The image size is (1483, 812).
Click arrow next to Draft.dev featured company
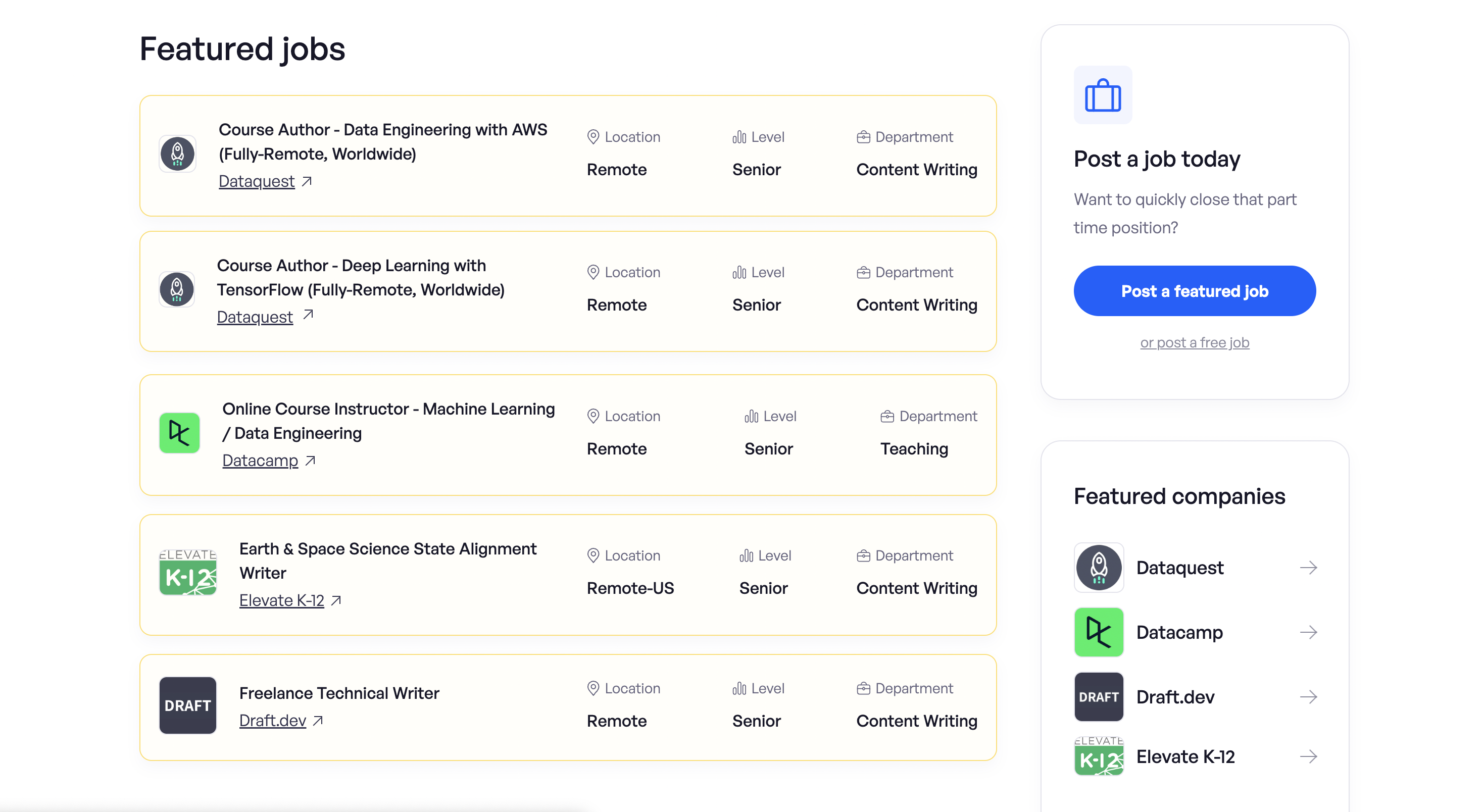(x=1308, y=697)
